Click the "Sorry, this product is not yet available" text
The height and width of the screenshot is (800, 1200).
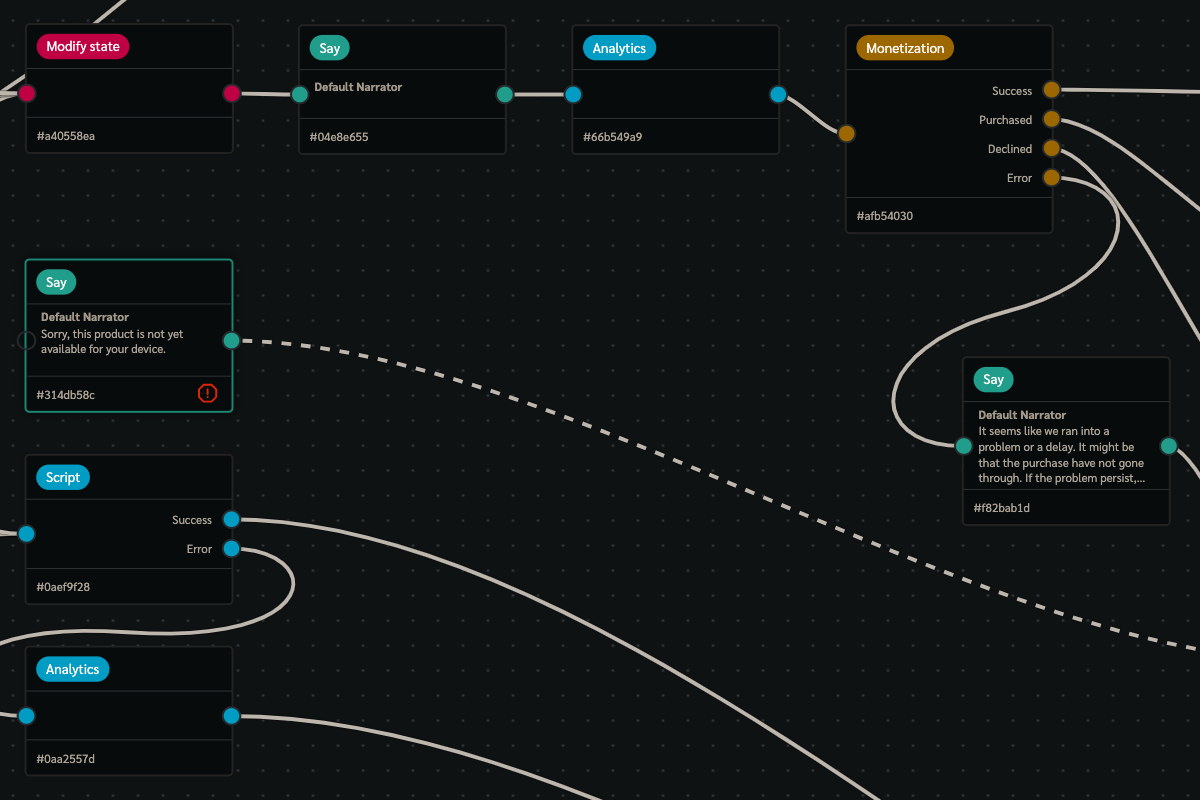tap(111, 342)
